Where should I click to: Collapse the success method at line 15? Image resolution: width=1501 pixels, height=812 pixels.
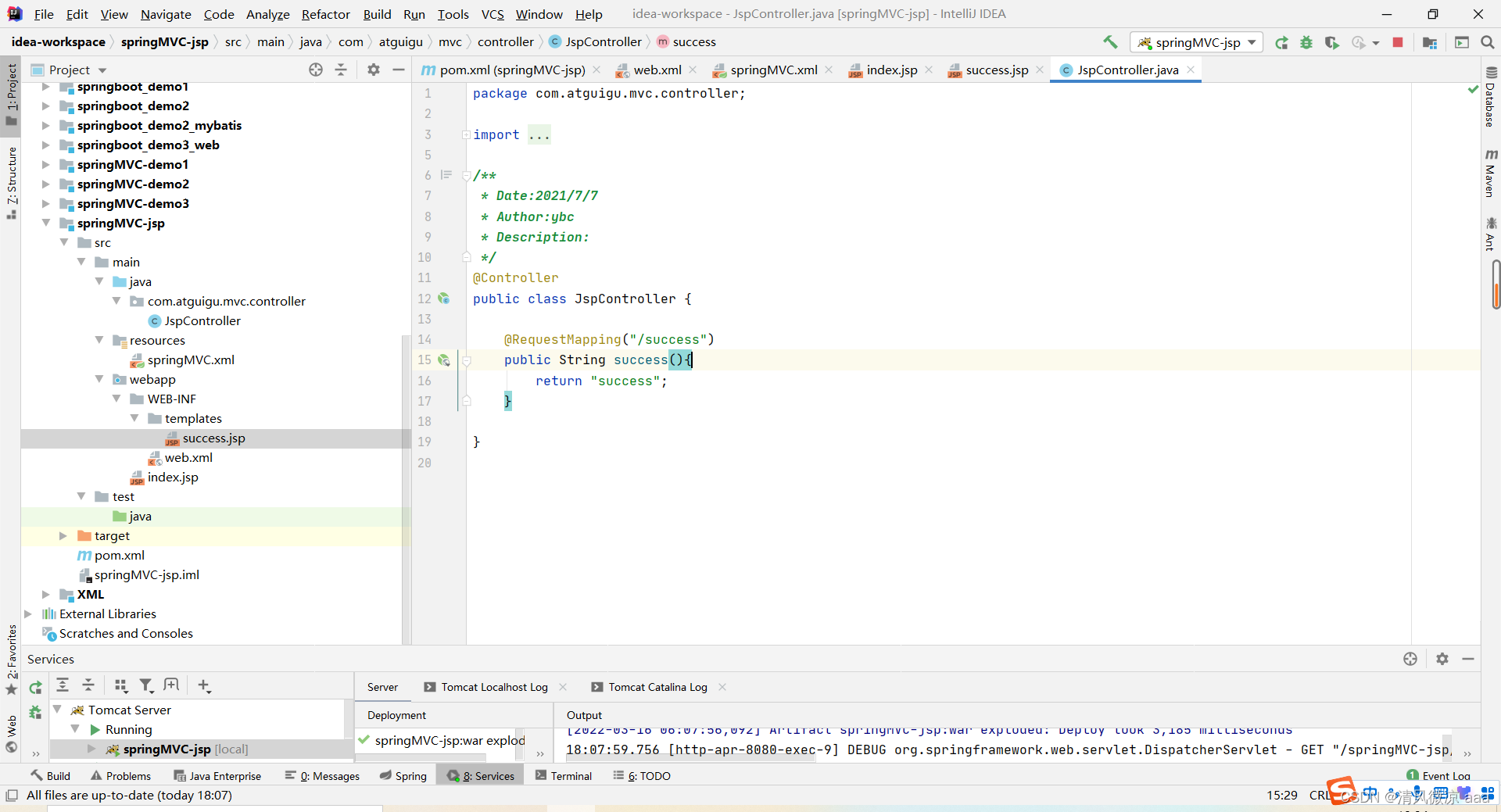pyautogui.click(x=466, y=360)
